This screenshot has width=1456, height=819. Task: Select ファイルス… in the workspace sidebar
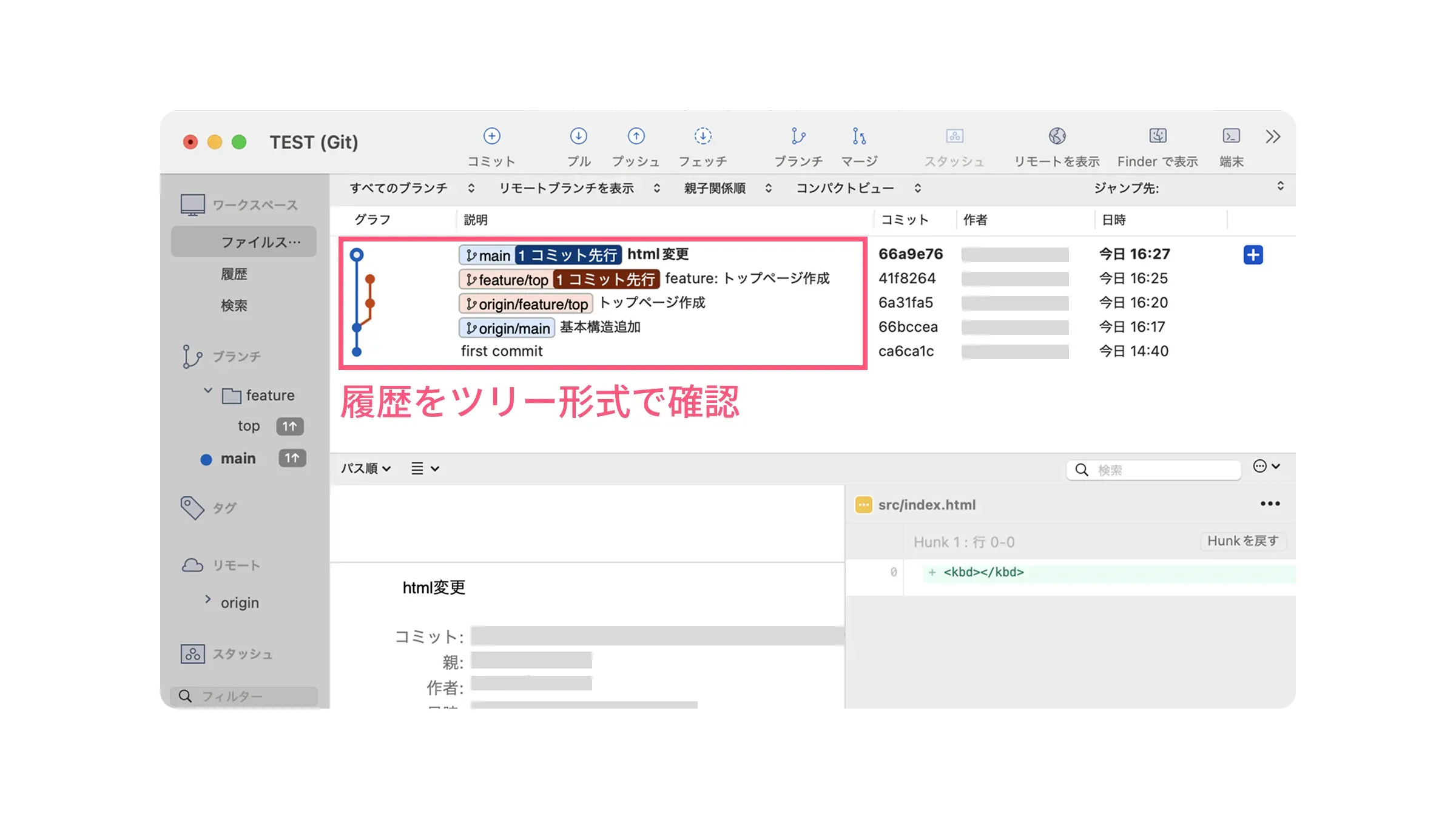[x=244, y=242]
